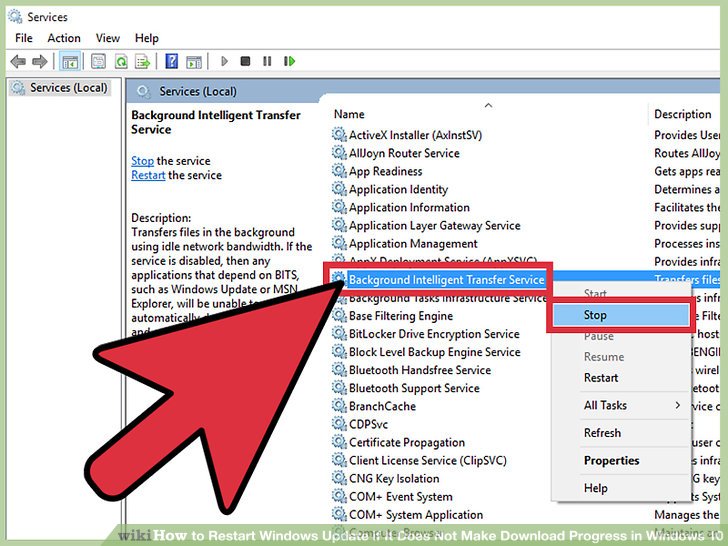The image size is (728, 546).
Task: Click the Stop Service square icon
Action: (245, 61)
